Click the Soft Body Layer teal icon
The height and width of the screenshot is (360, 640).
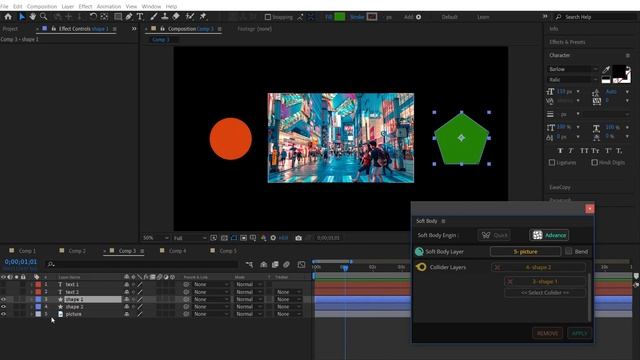[419, 252]
